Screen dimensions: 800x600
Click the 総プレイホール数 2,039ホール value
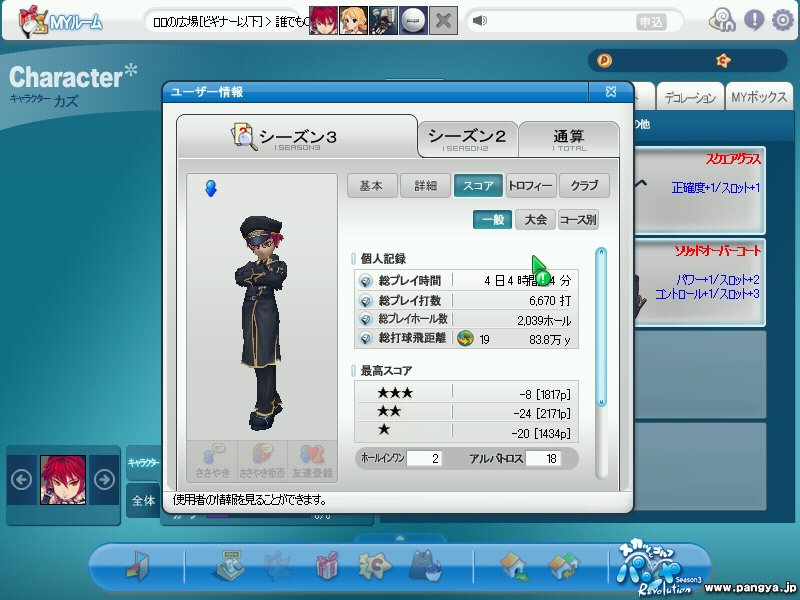(x=544, y=320)
